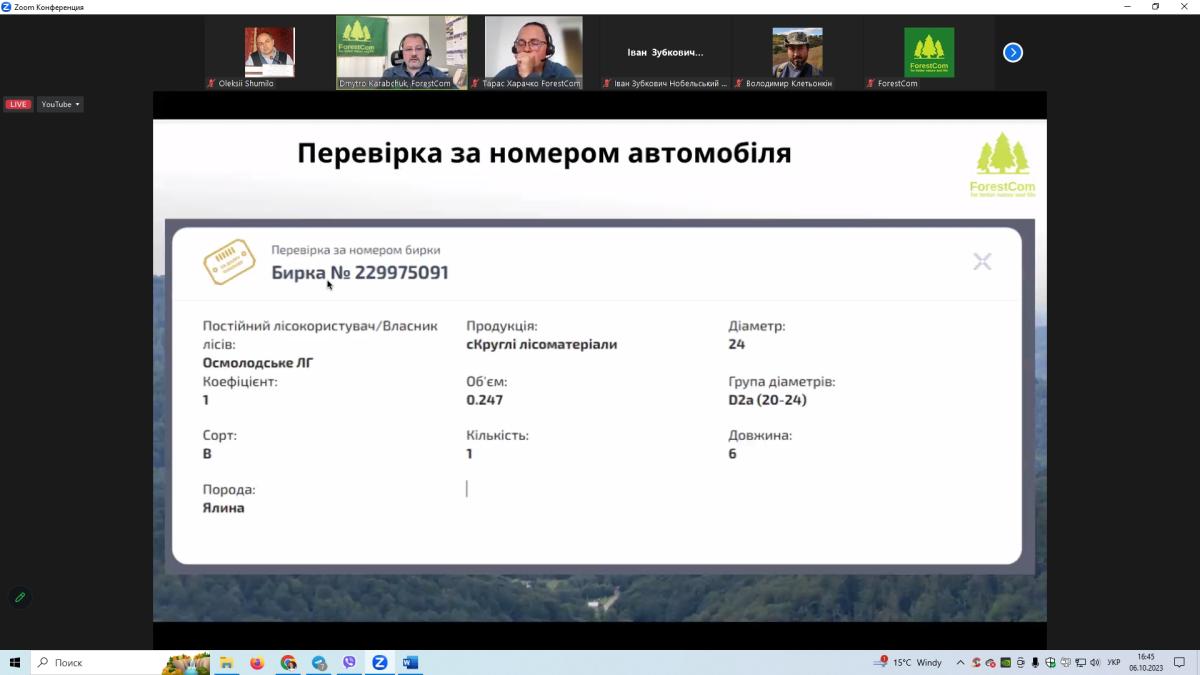Expand hidden system tray icons
1200x675 pixels.
point(961,662)
